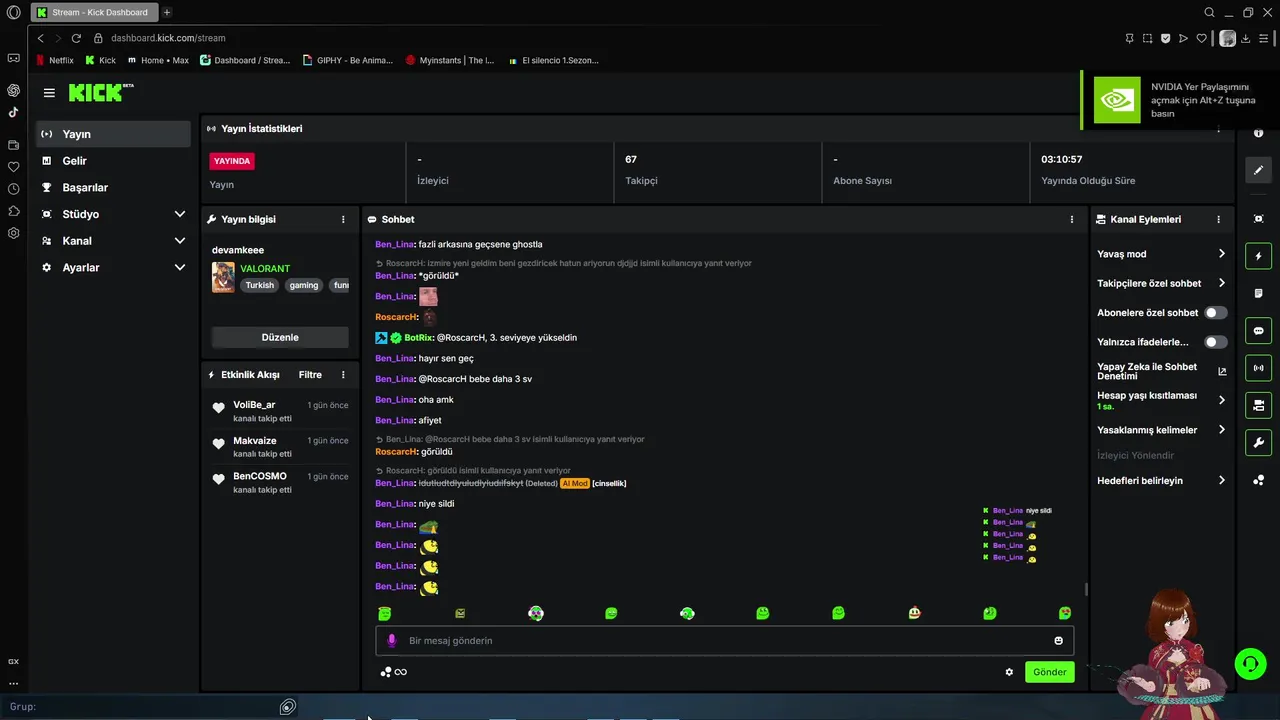Switch to Stream - Kick Dashboard tab
The height and width of the screenshot is (720, 1280).
click(x=93, y=13)
